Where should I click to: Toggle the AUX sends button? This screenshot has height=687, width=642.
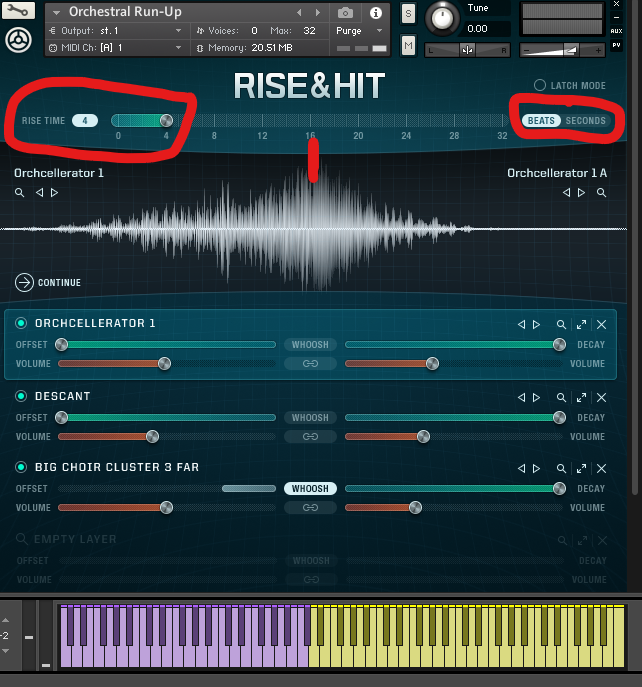click(616, 31)
